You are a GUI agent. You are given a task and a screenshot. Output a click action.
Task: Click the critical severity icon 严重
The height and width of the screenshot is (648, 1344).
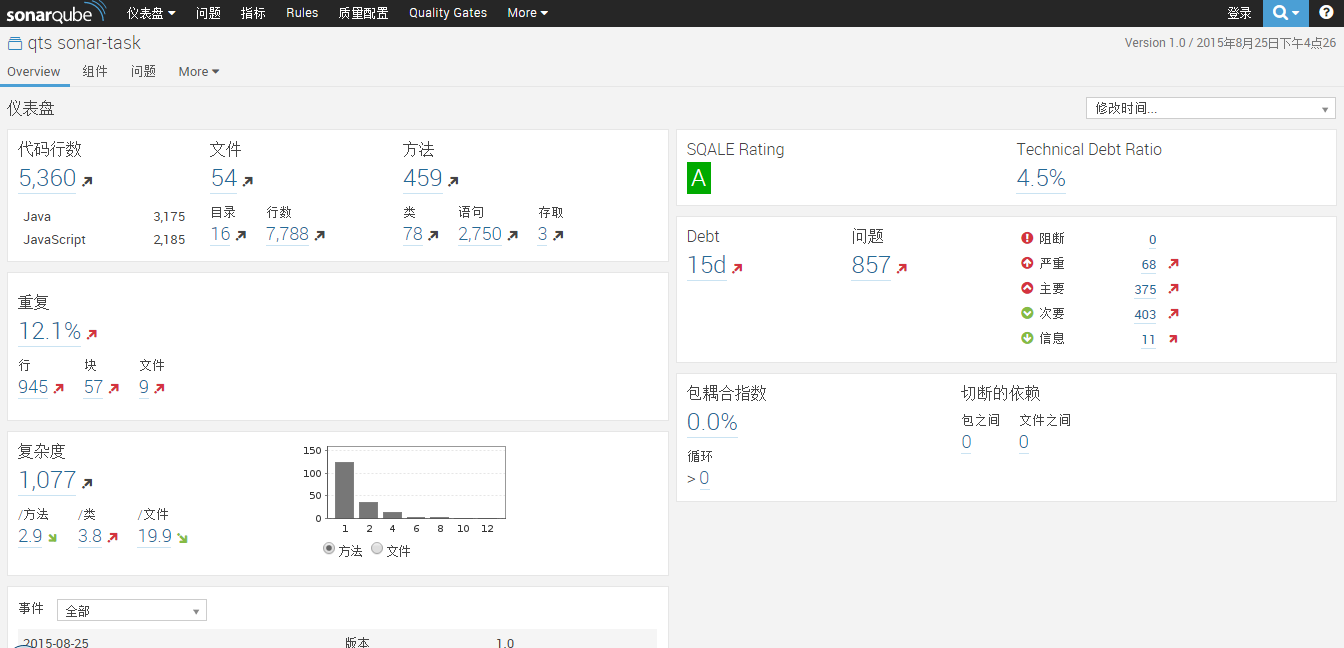(x=1027, y=264)
